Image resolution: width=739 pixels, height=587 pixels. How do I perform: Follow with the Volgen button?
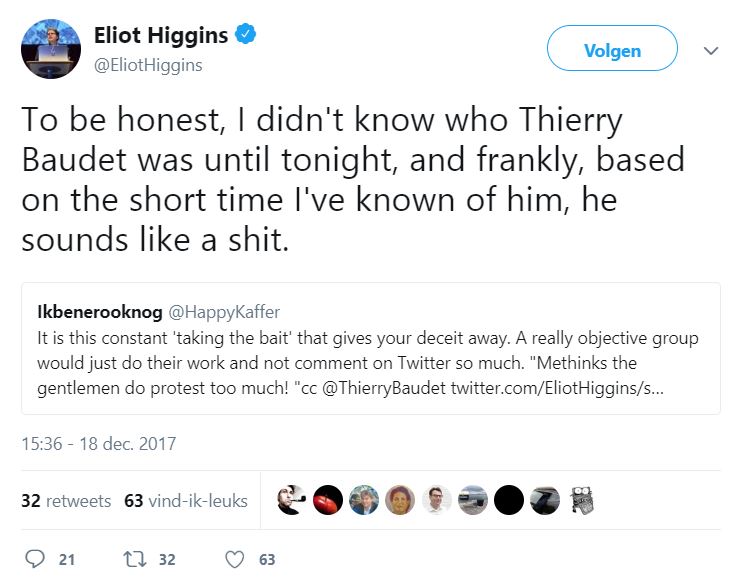click(612, 49)
